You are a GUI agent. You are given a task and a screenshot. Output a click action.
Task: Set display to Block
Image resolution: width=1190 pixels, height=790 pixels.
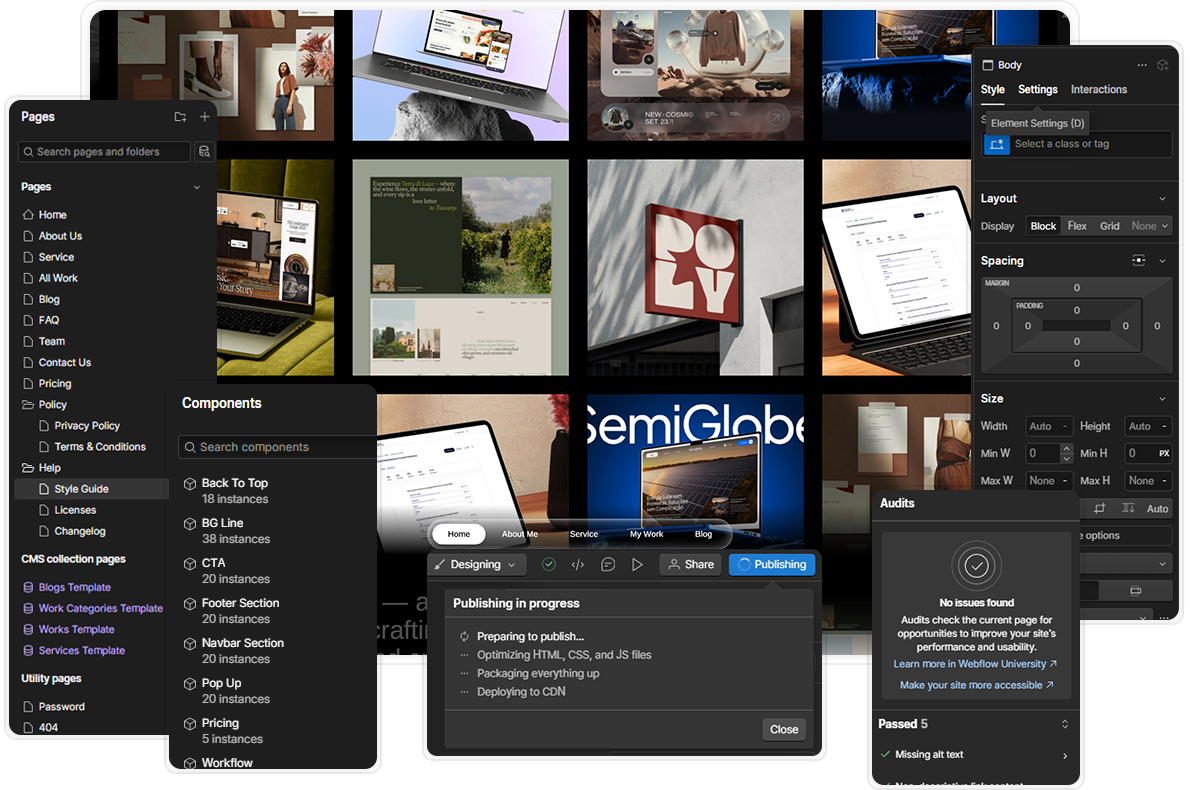(x=1043, y=226)
